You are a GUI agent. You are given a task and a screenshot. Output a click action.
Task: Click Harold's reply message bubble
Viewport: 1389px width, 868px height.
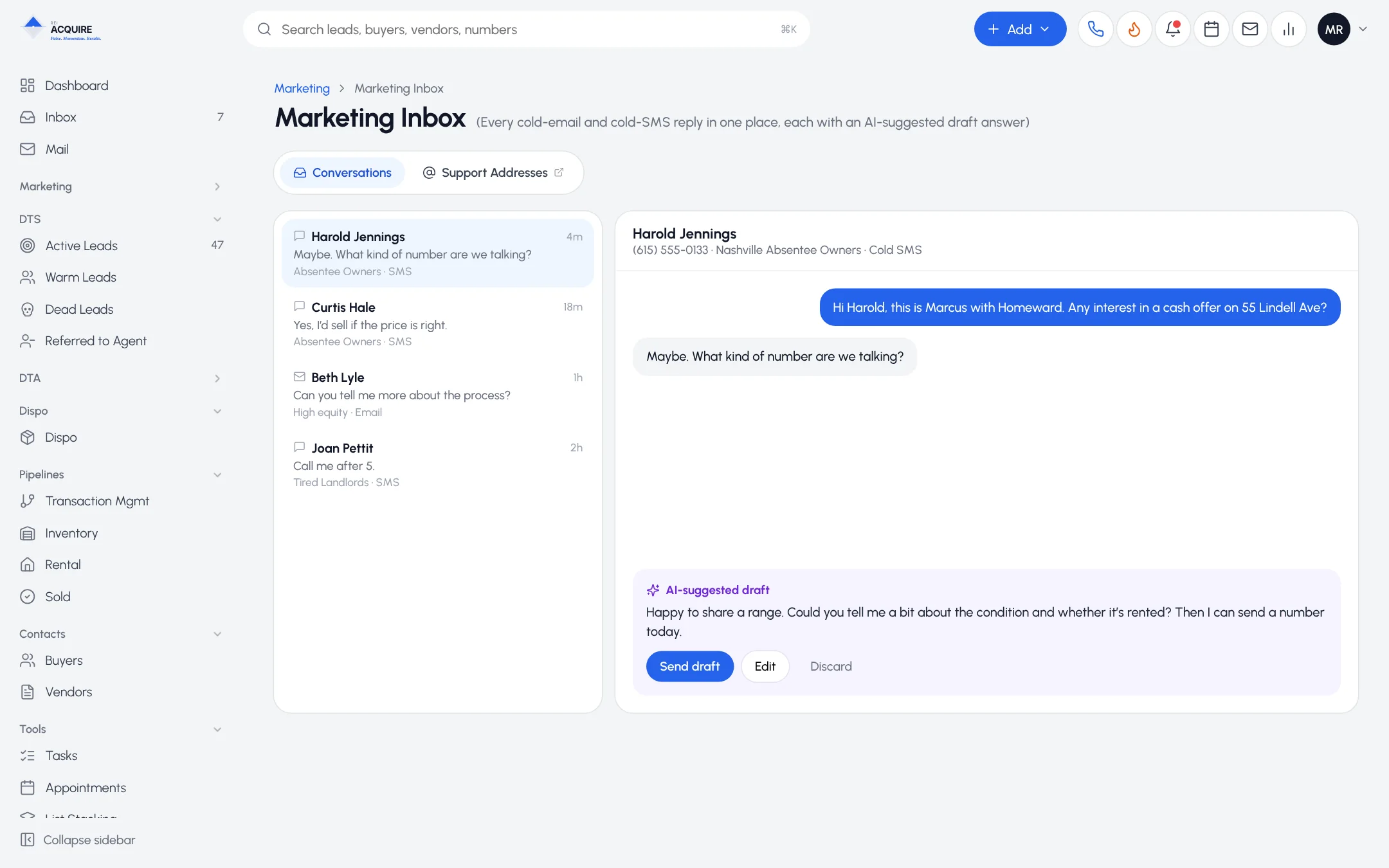775,356
